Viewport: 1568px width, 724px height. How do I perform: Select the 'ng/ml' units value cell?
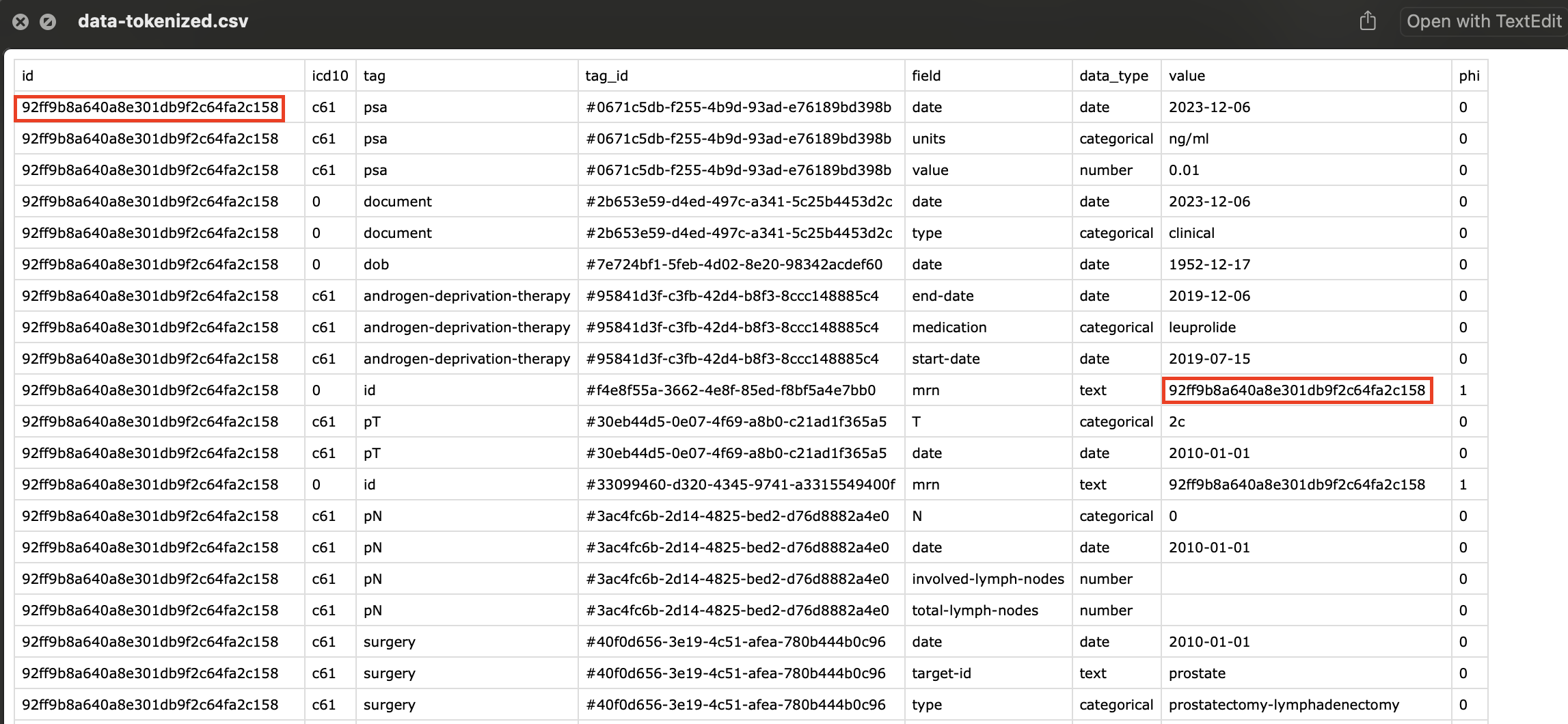click(1188, 139)
